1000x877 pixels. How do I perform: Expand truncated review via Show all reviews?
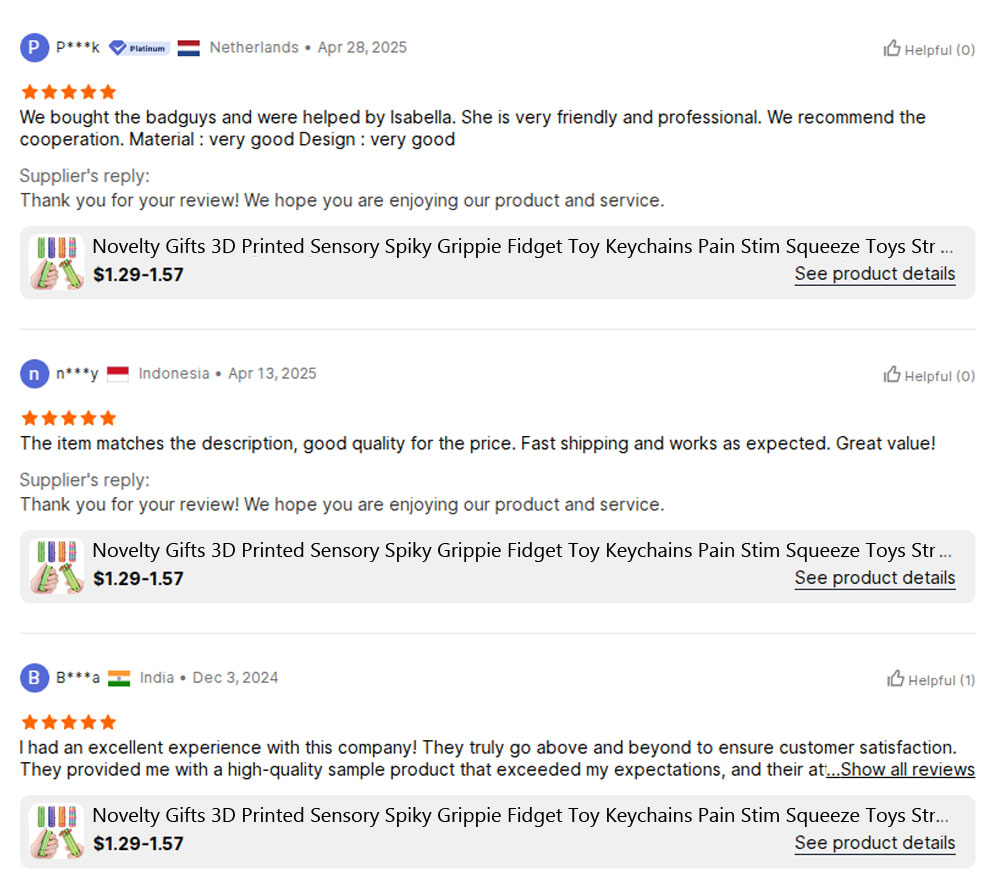coord(901,770)
